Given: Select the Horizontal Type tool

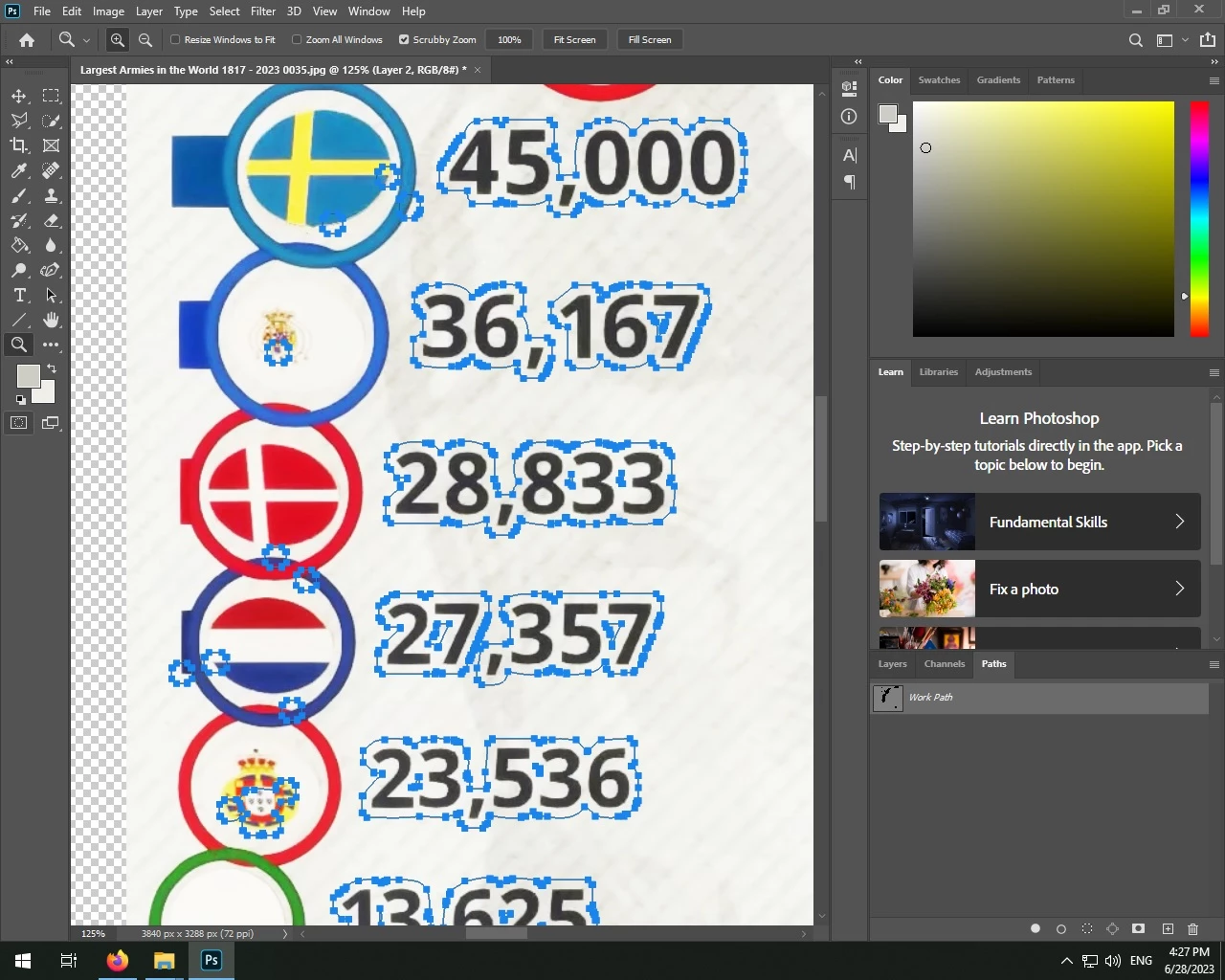Looking at the screenshot, I should click(19, 295).
